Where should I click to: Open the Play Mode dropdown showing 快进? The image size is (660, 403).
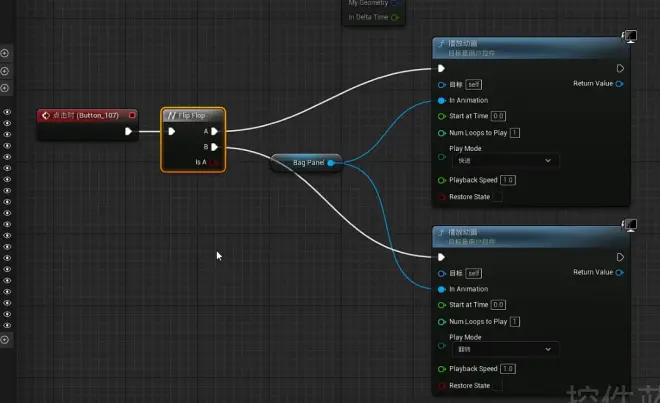click(x=505, y=160)
